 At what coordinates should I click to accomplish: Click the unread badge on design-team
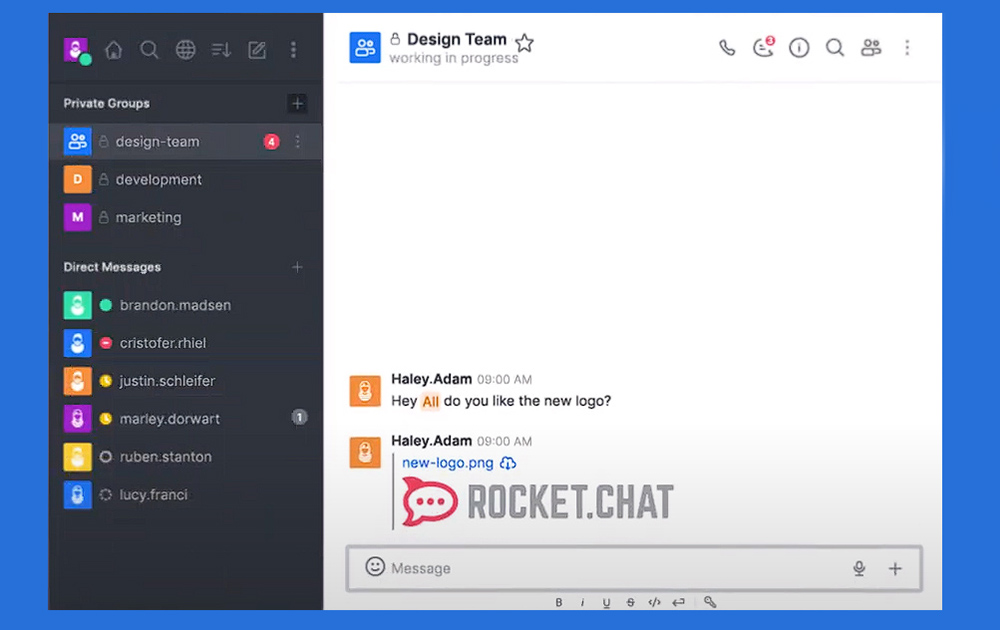272,142
